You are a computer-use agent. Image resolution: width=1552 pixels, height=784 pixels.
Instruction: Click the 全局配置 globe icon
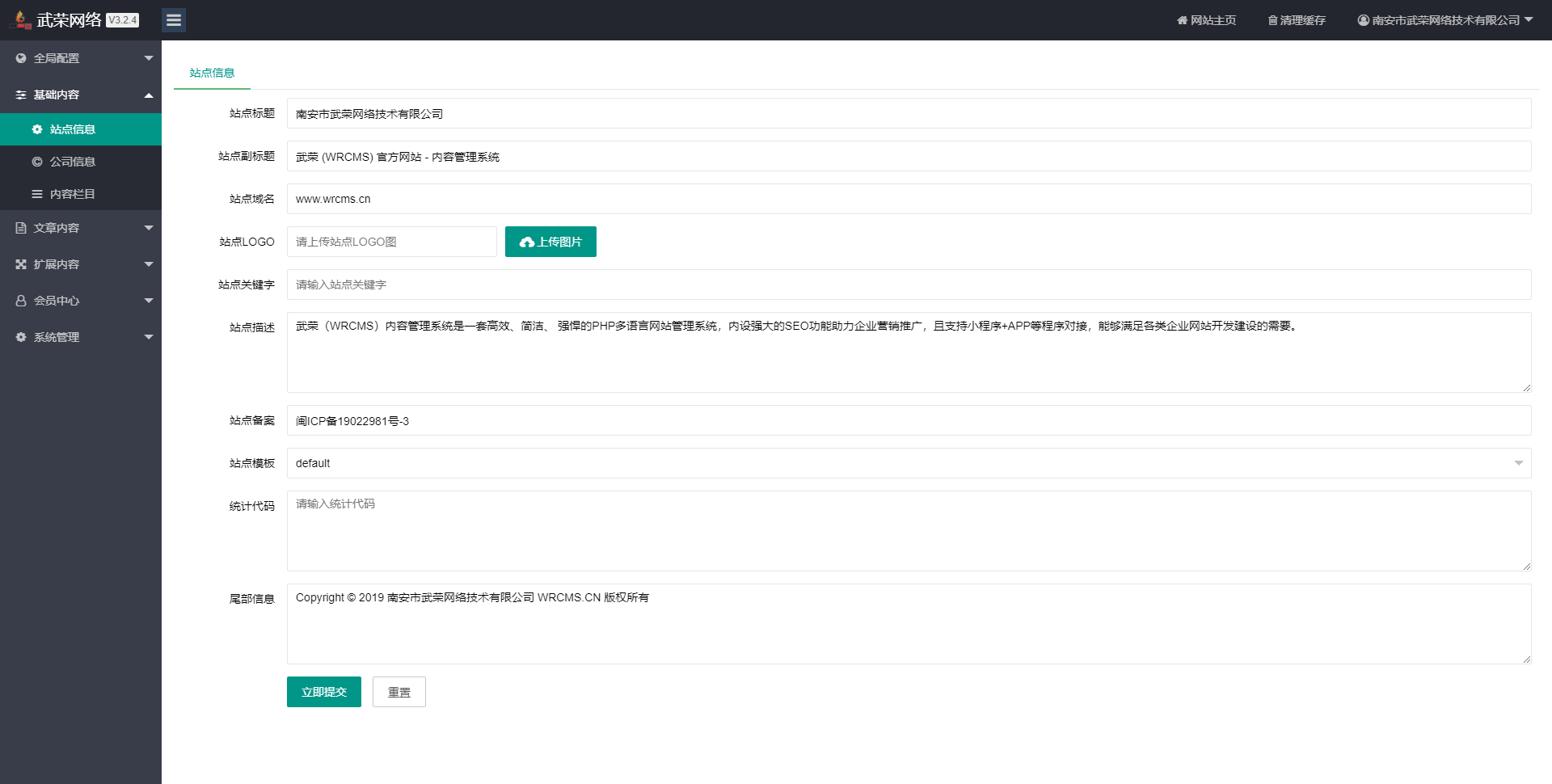click(21, 58)
